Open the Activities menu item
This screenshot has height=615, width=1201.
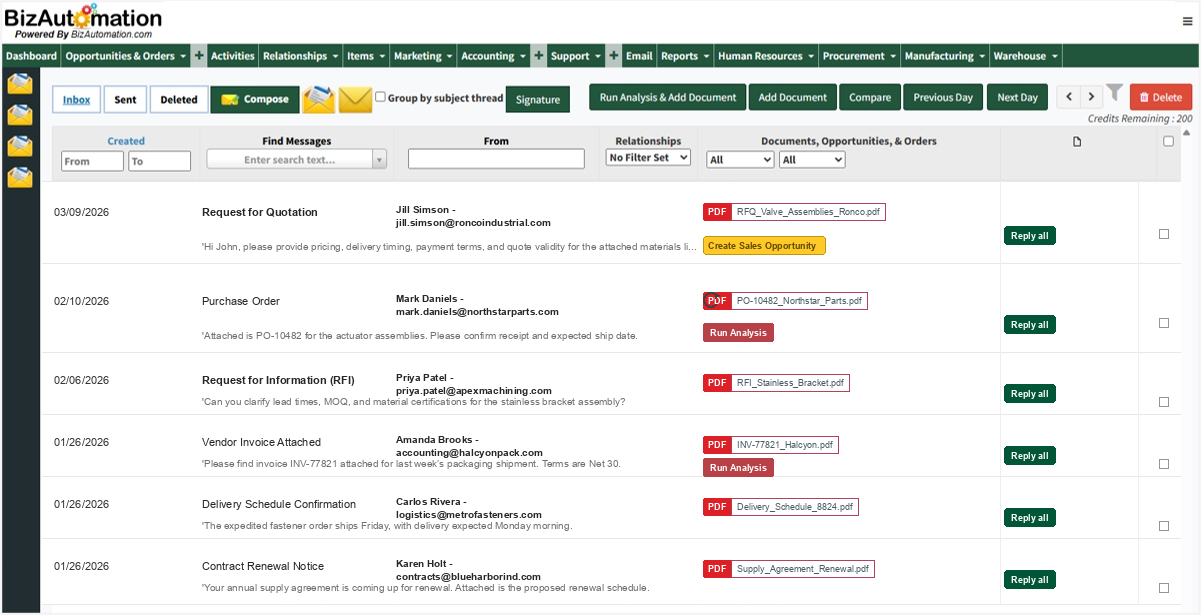click(232, 56)
